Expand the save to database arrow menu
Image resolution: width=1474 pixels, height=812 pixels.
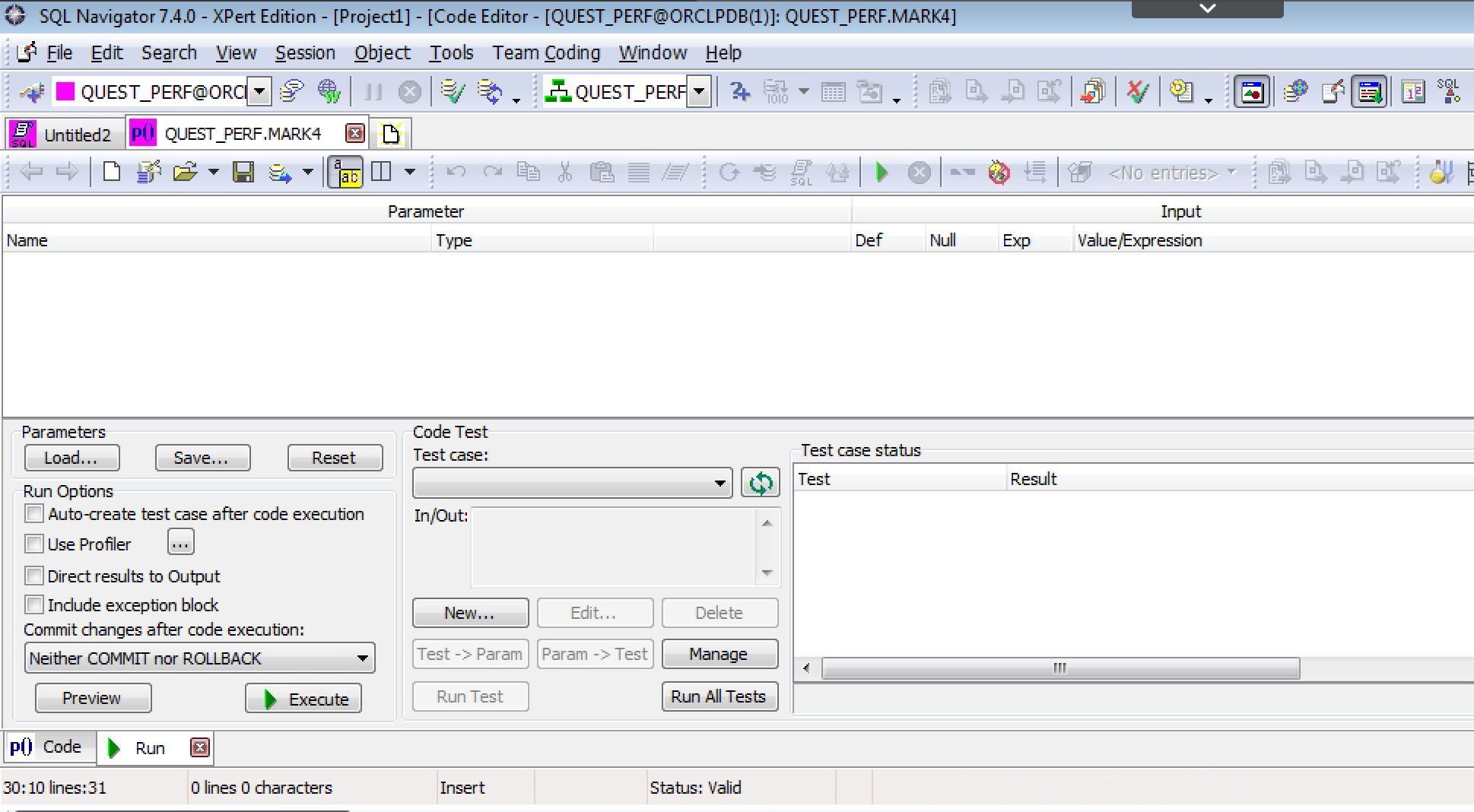(x=307, y=173)
